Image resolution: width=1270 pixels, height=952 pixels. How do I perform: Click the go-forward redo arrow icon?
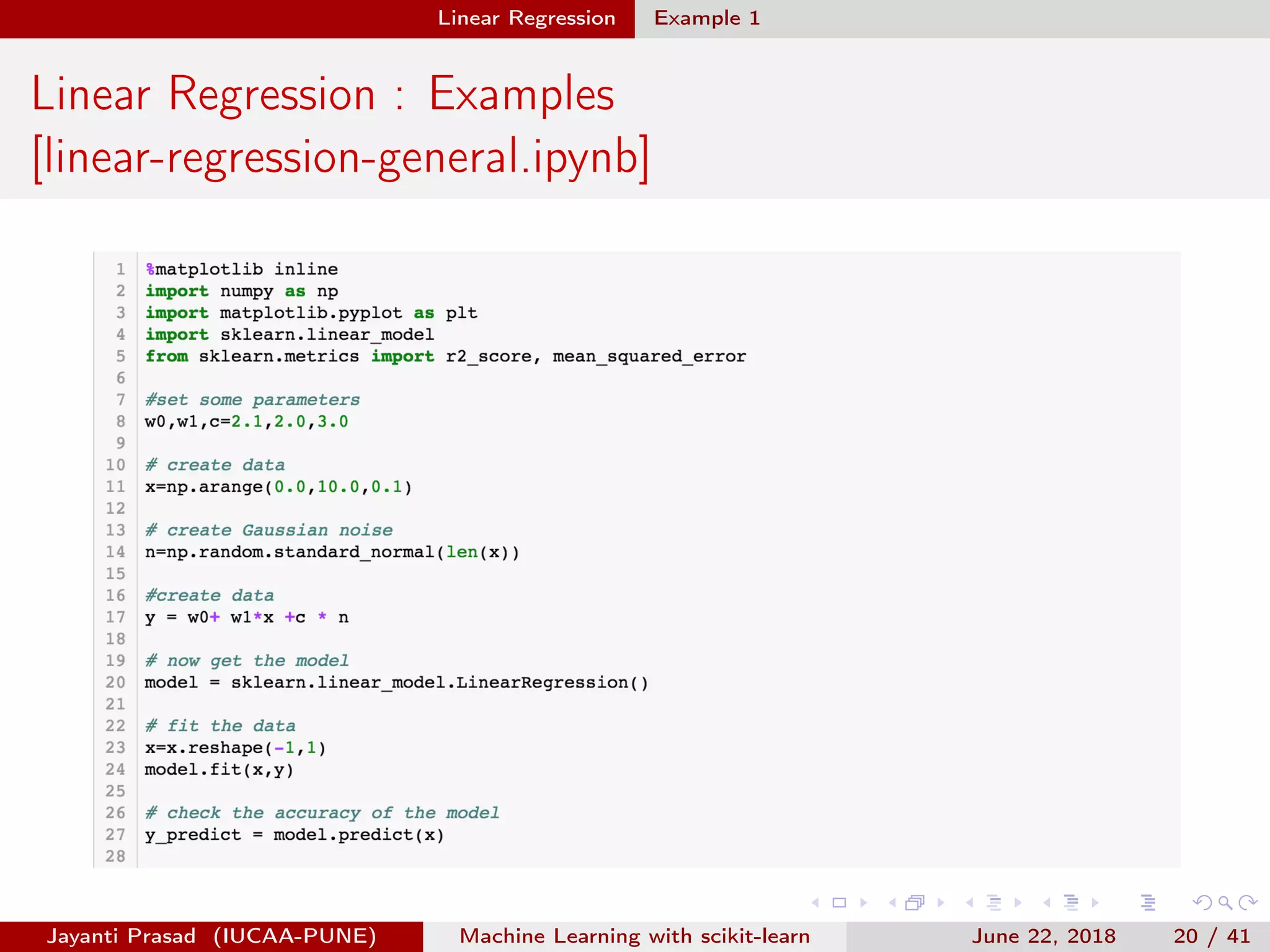click(x=1248, y=903)
